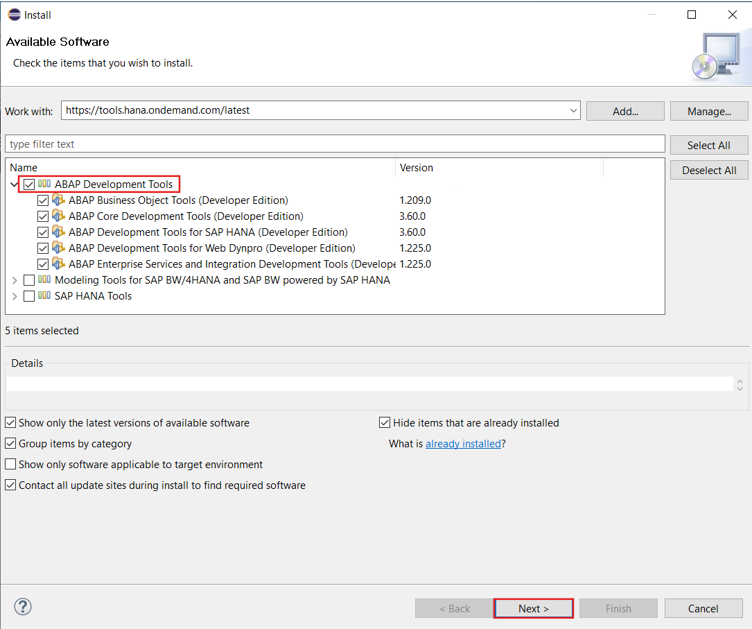Click the Manage... button
Viewport: 752px width, 629px height.
(x=709, y=111)
